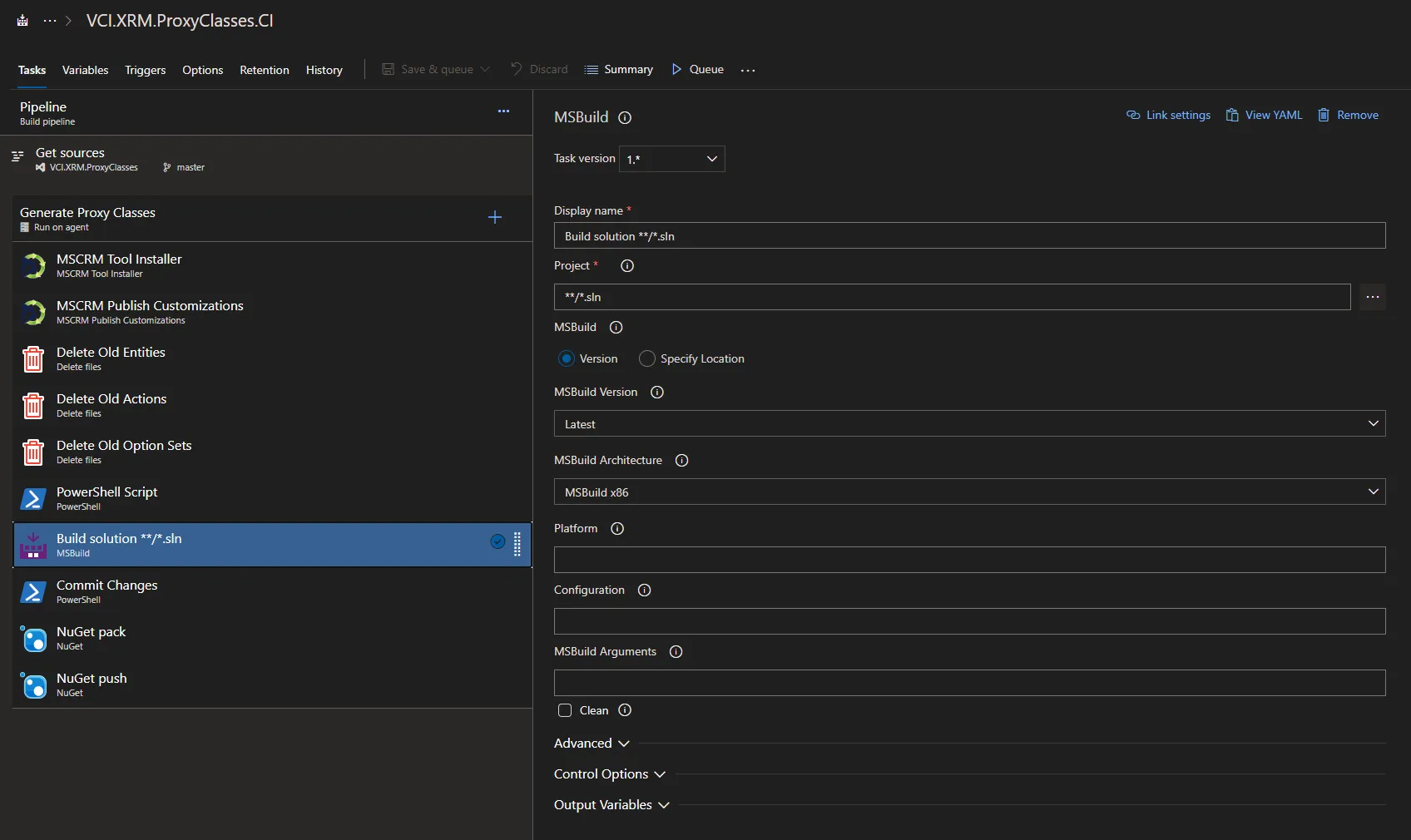This screenshot has height=840, width=1411.
Task: Open the Triggers tab
Action: point(145,70)
